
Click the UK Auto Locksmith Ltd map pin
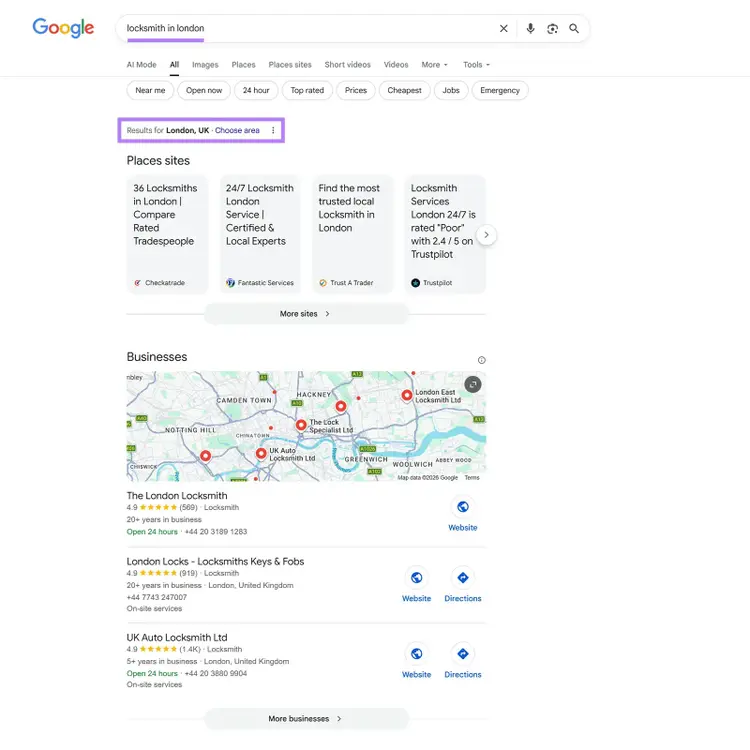pyautogui.click(x=261, y=453)
